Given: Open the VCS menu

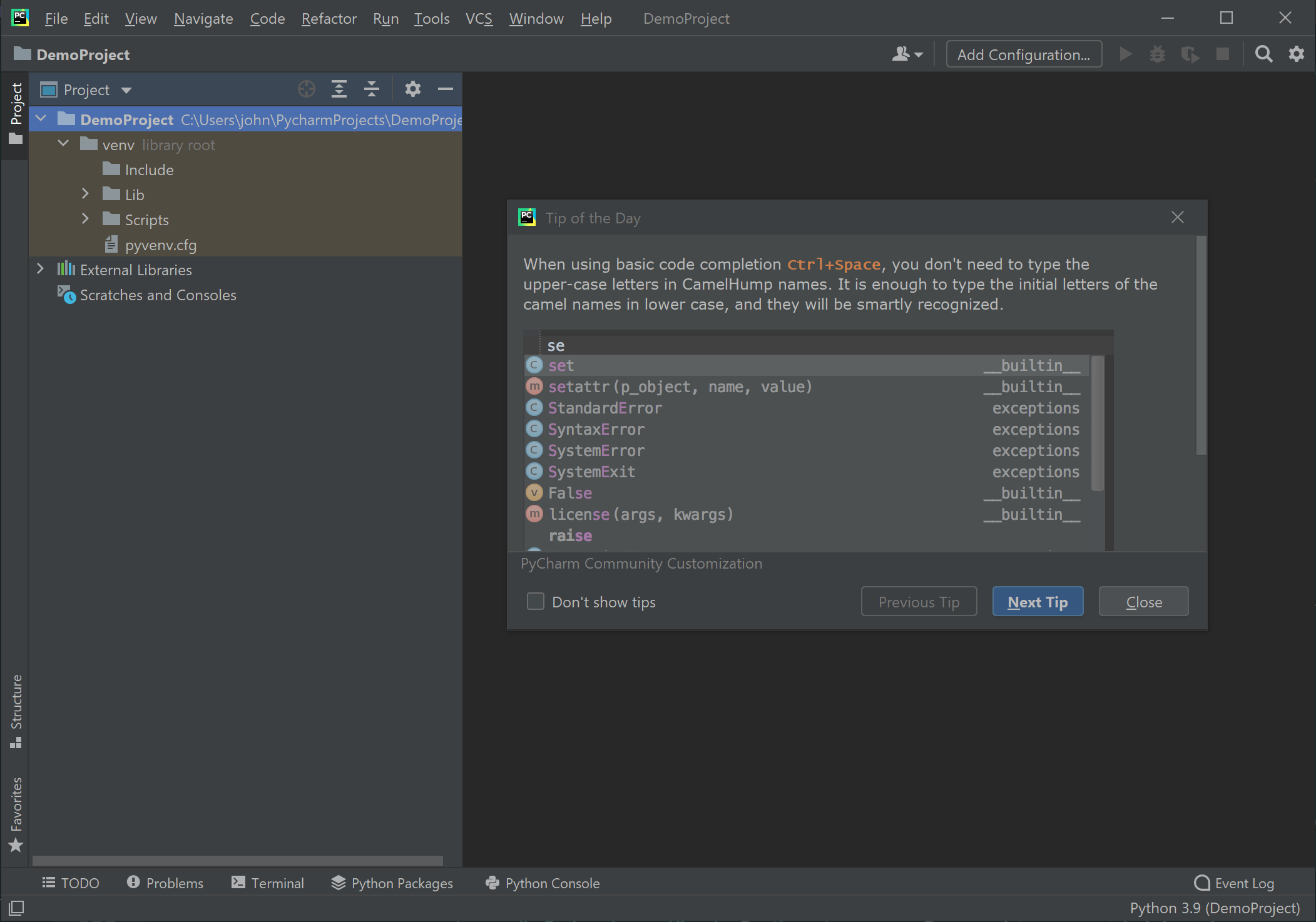Looking at the screenshot, I should click(x=479, y=19).
